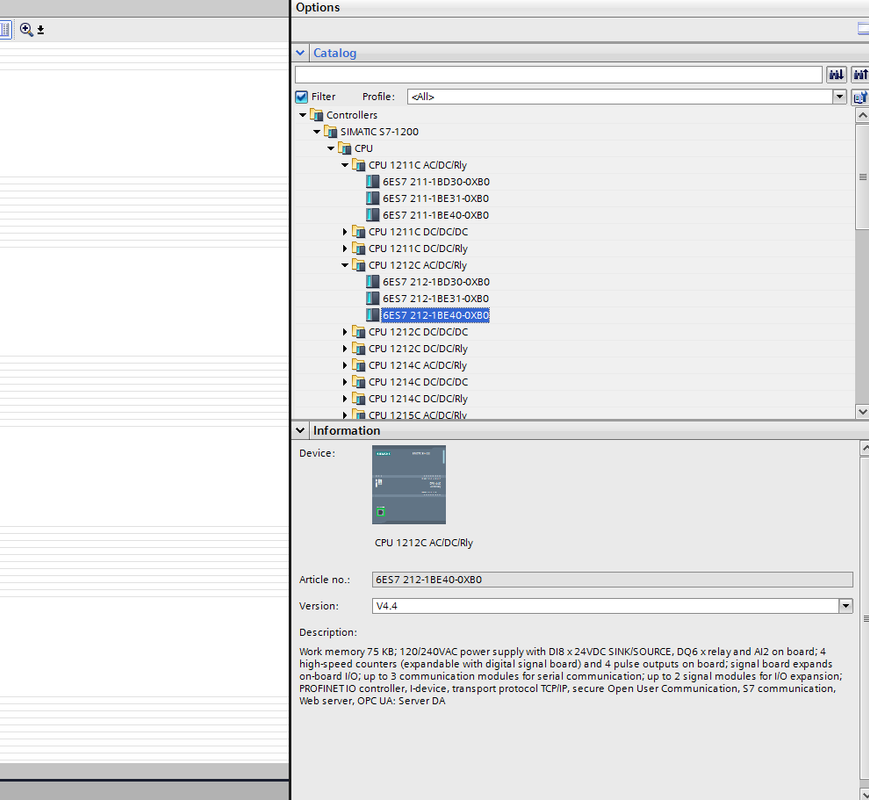Screen dimensions: 869x800
Task: Click the device description text paragraph
Action: pos(571,676)
